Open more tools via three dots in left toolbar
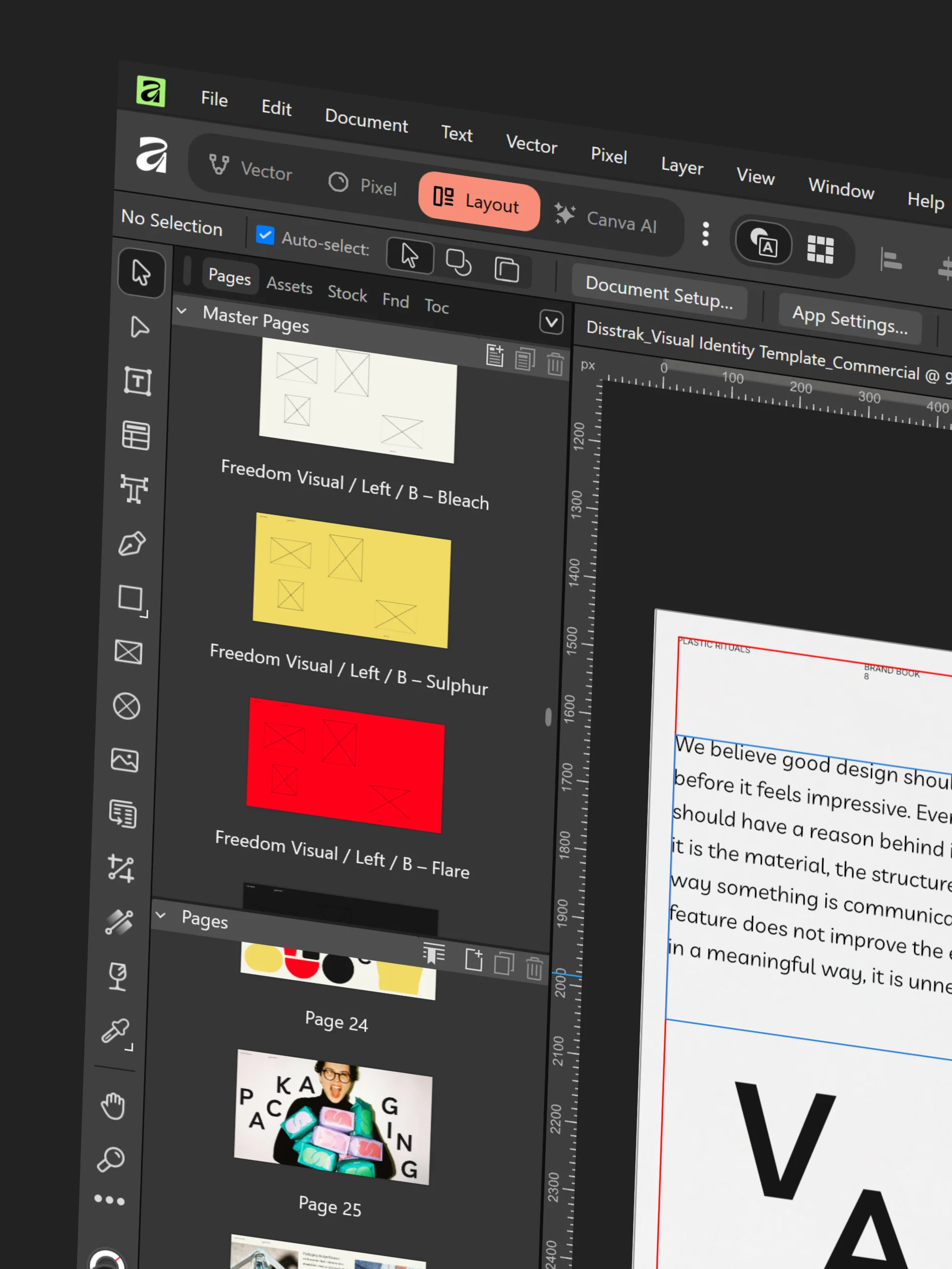 point(109,1200)
